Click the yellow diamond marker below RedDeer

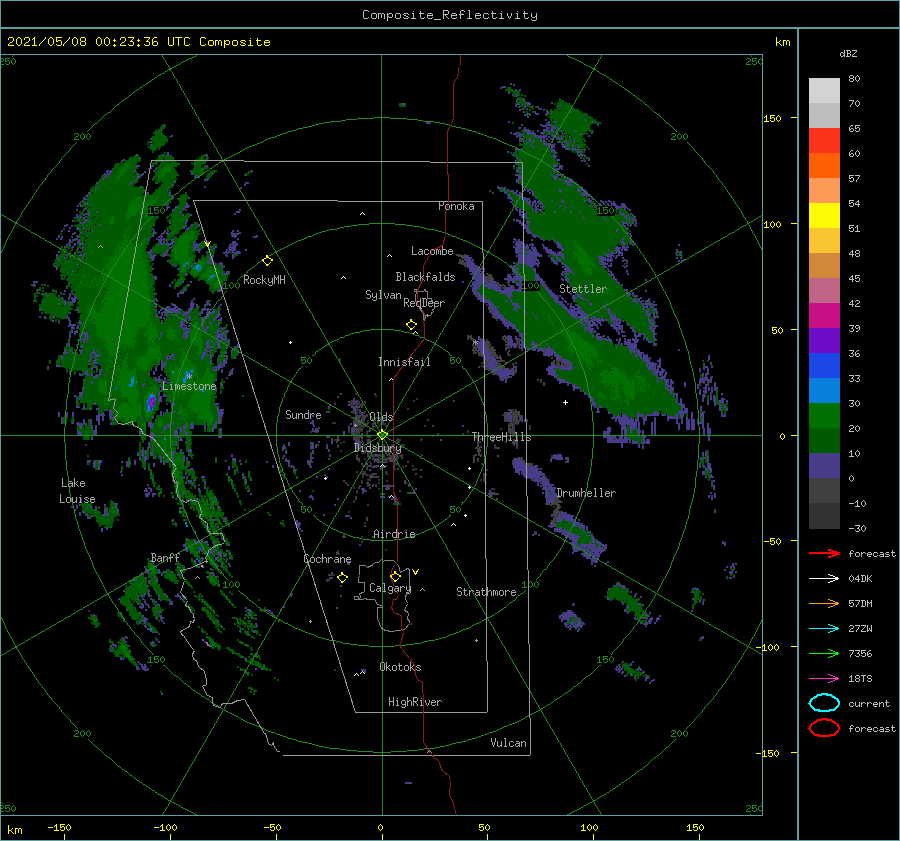pyautogui.click(x=411, y=325)
